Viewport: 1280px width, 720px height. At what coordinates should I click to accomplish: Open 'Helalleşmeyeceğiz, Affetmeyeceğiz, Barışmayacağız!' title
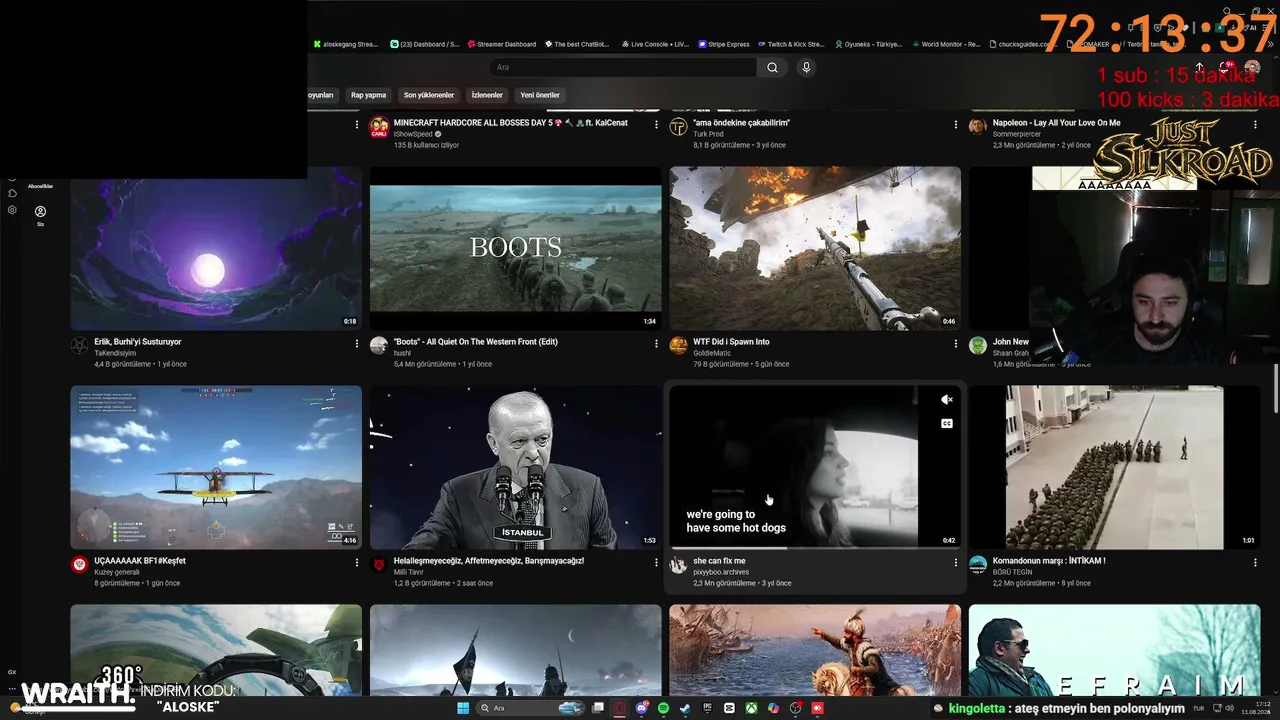pos(489,561)
